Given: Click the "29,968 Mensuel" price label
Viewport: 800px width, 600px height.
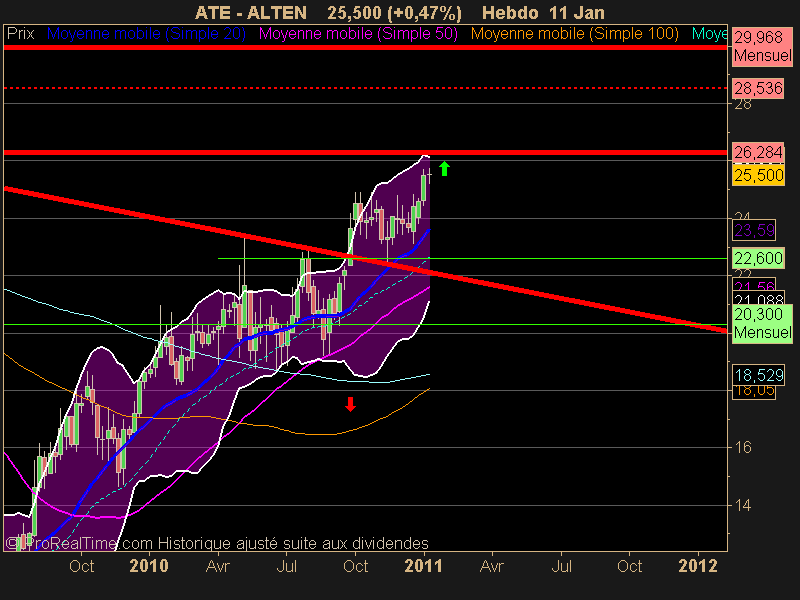Looking at the screenshot, I should 763,46.
